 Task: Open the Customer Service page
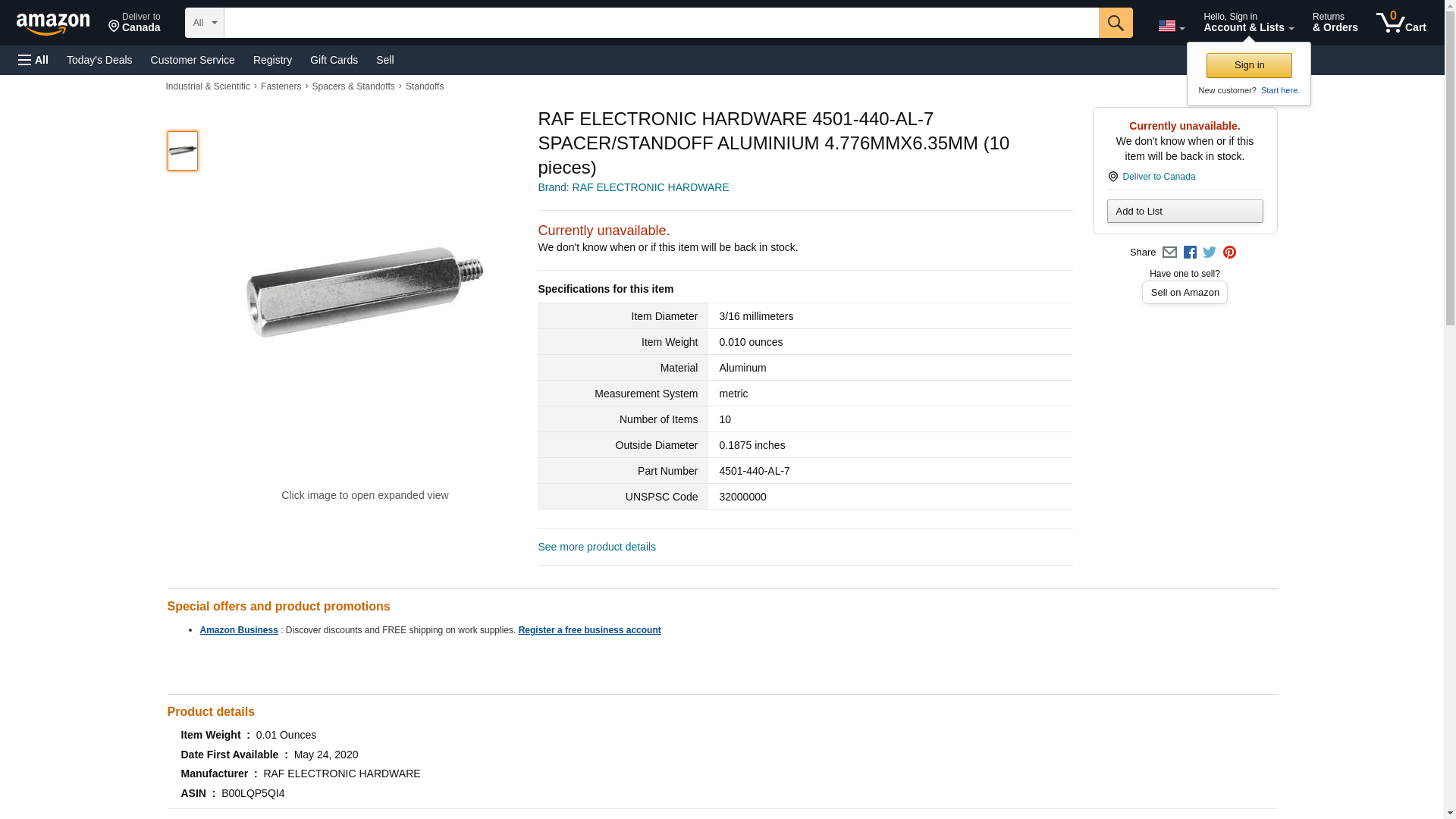pos(193,60)
